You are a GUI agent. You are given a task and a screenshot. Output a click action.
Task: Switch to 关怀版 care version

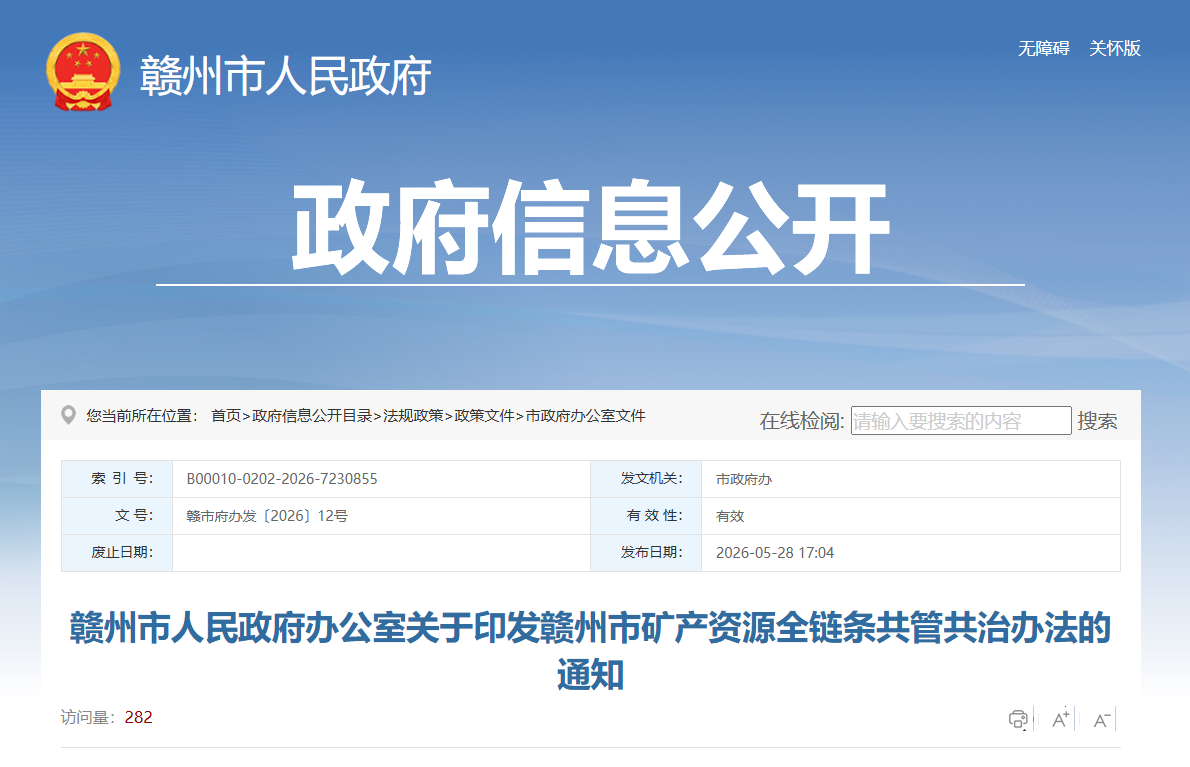(x=1115, y=49)
